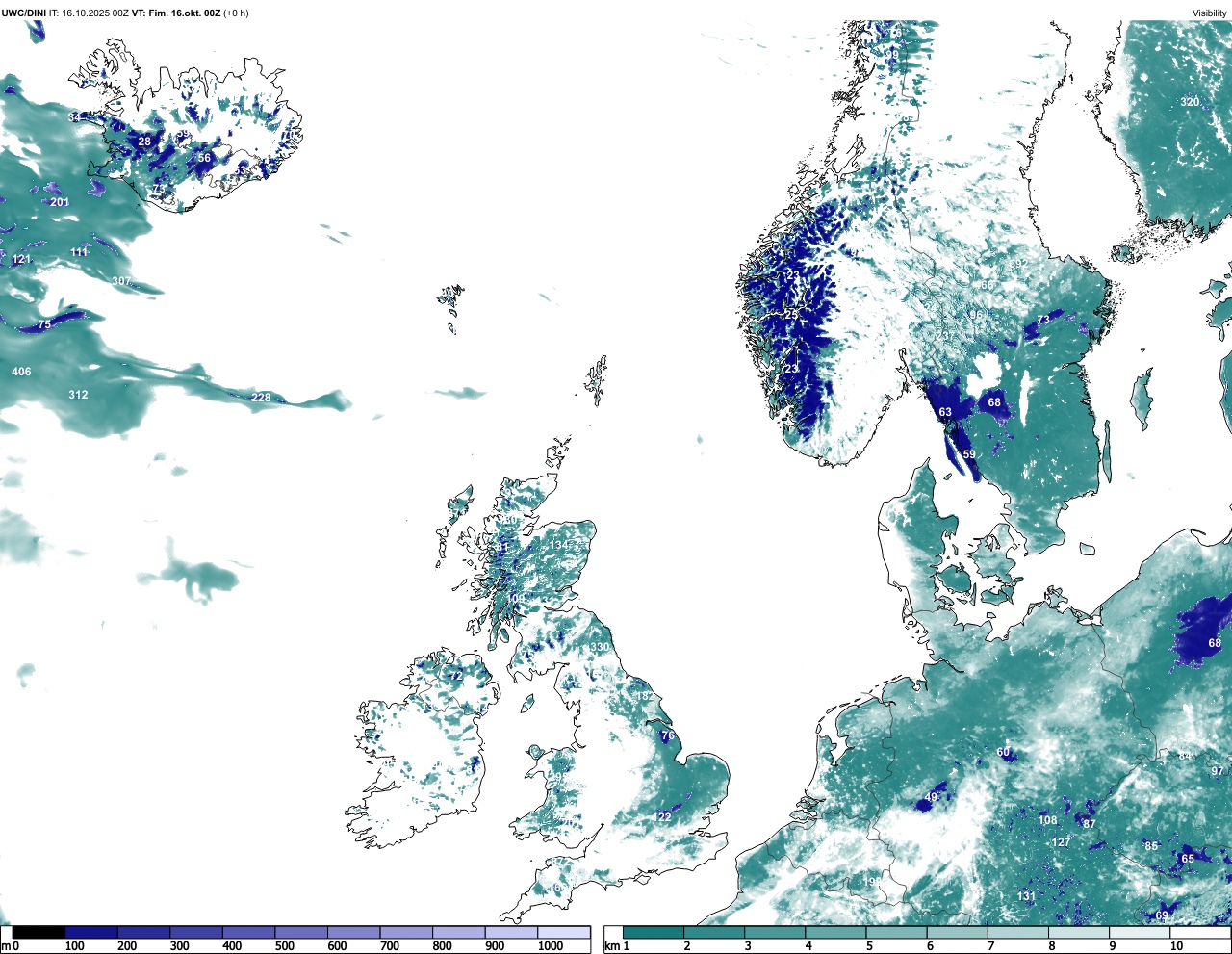The width and height of the screenshot is (1232, 954).
Task: Click the "330" value over northern England
Action: pyautogui.click(x=600, y=647)
